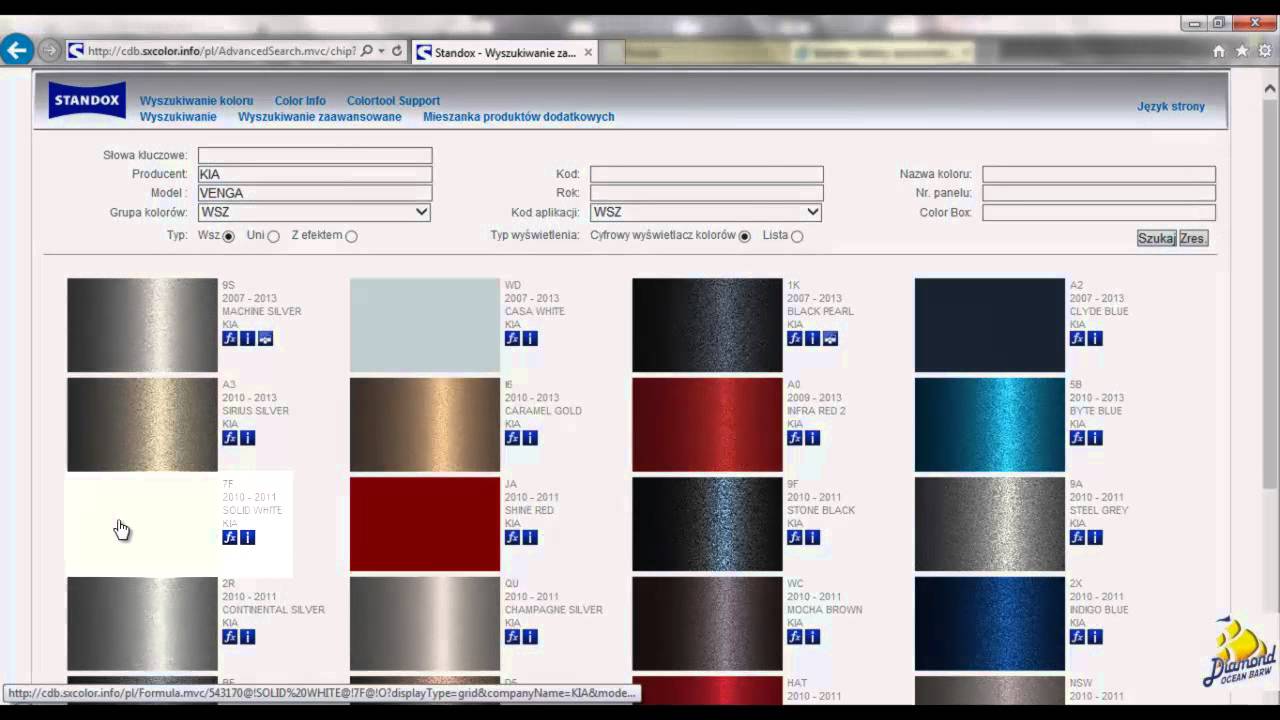Show info for Byte Blue
The image size is (1280, 720).
click(1095, 438)
